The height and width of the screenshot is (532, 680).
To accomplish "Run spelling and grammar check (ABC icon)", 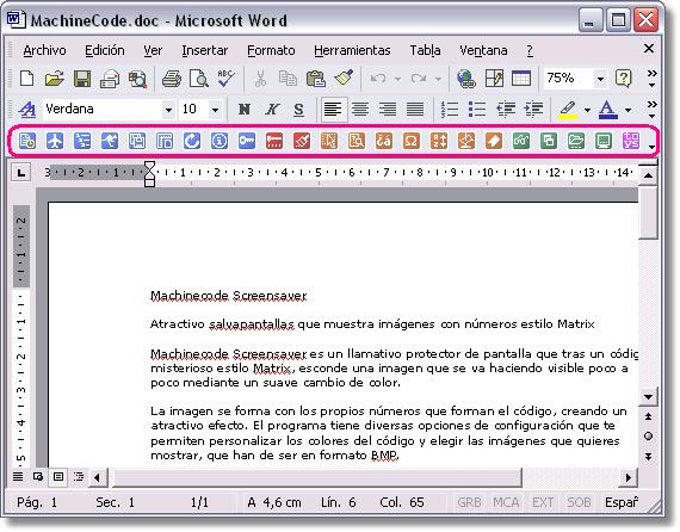I will point(226,79).
